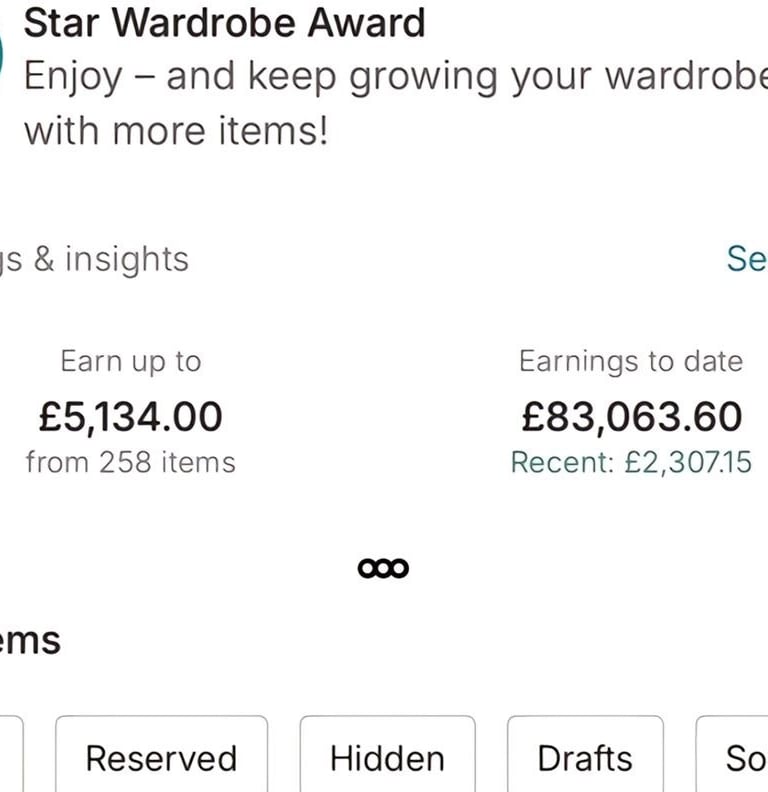Select the last carousel page dot

400,569
